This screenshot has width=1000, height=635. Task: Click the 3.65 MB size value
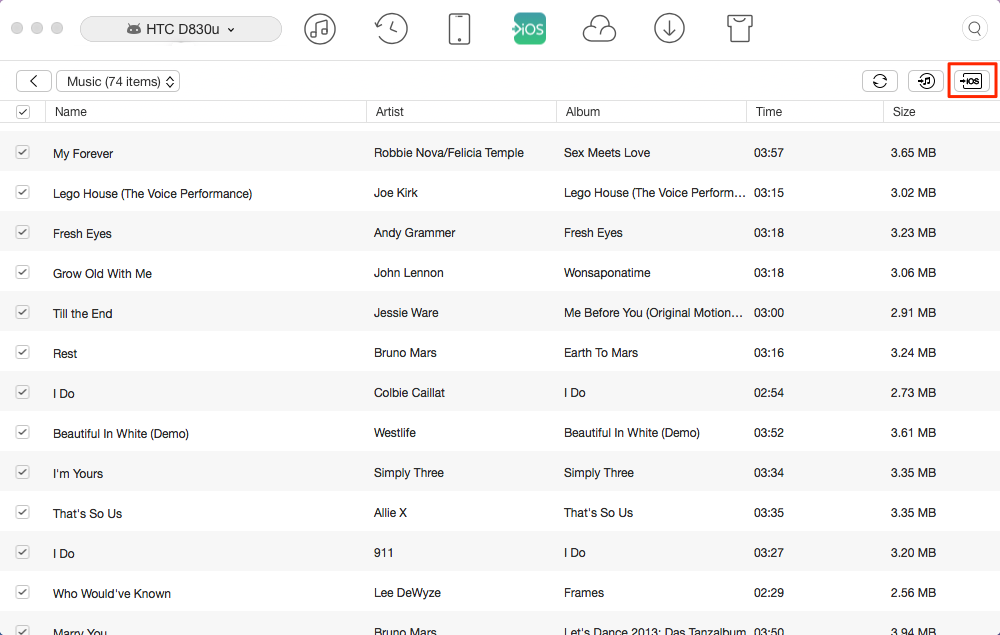(x=913, y=153)
